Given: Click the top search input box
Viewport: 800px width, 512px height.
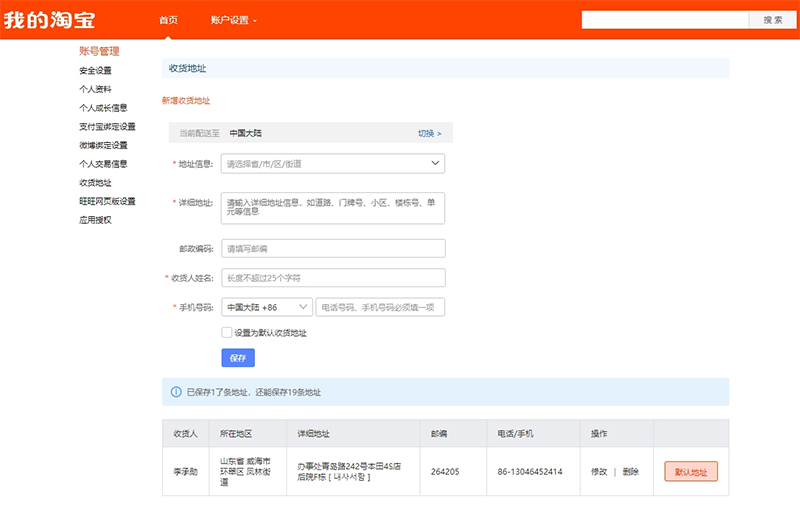Looking at the screenshot, I should click(665, 20).
